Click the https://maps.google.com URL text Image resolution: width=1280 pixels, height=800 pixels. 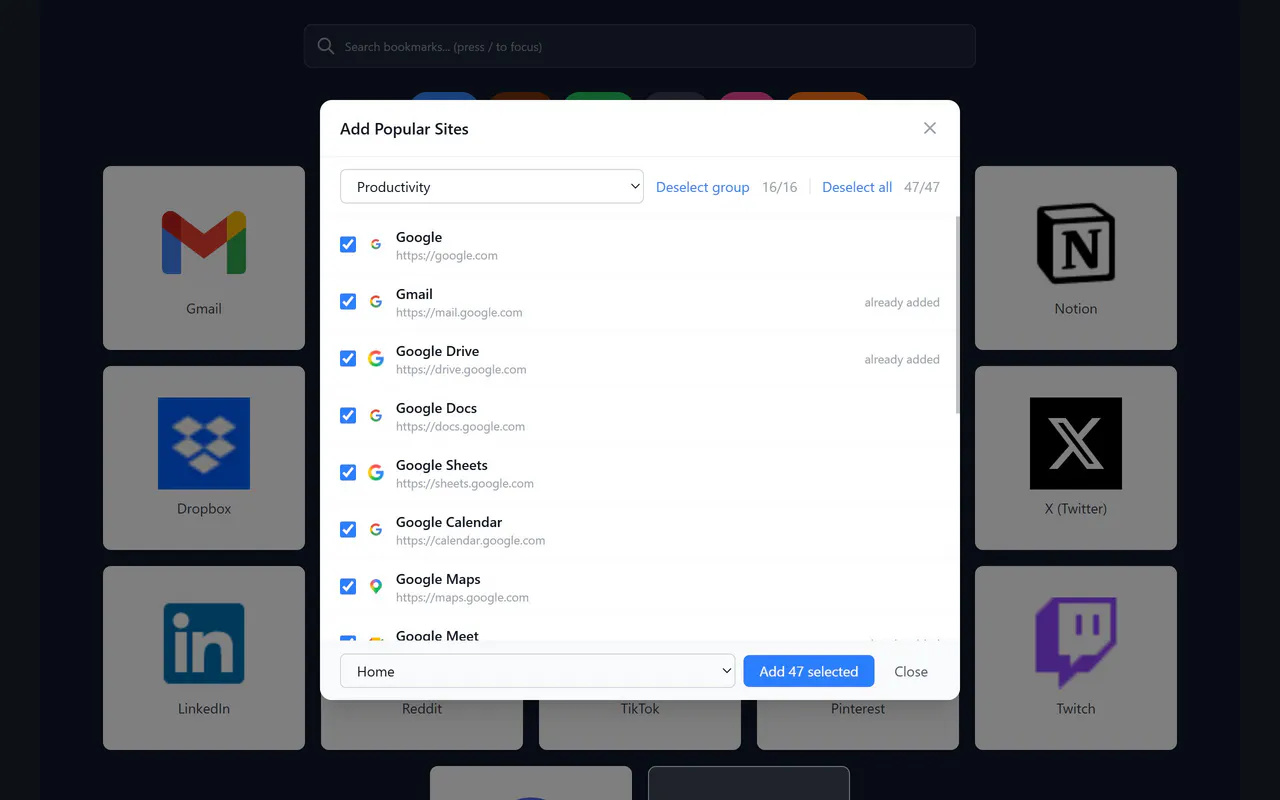(462, 597)
